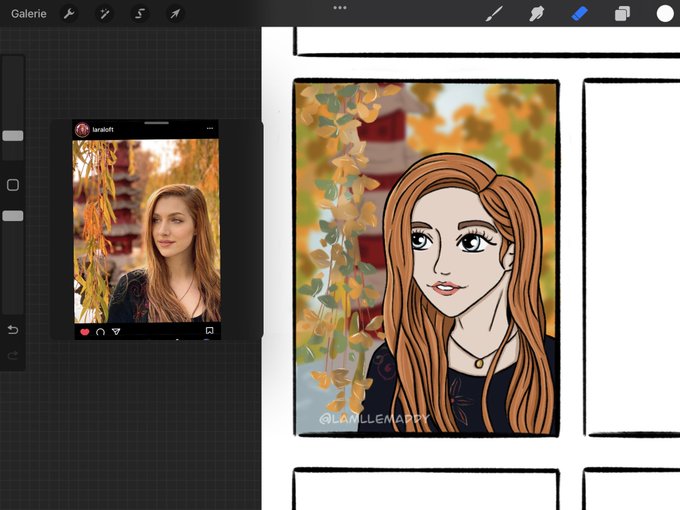Click the reference photo of the woman
The image size is (680, 510).
147,231
